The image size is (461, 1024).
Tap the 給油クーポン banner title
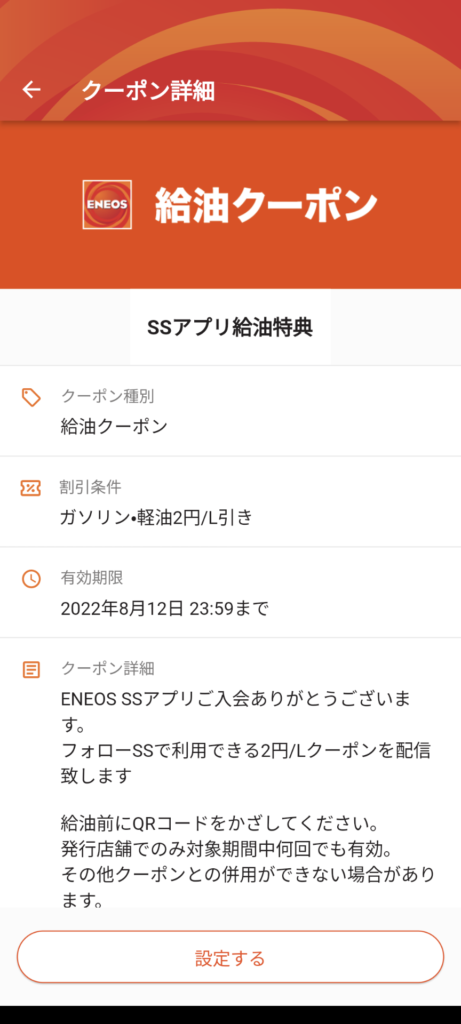266,204
